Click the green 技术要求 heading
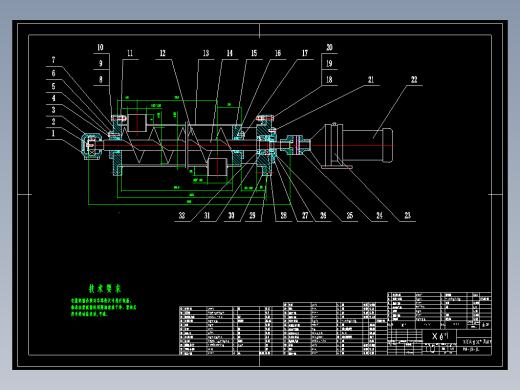Image resolution: width=520 pixels, height=390 pixels. point(105,289)
